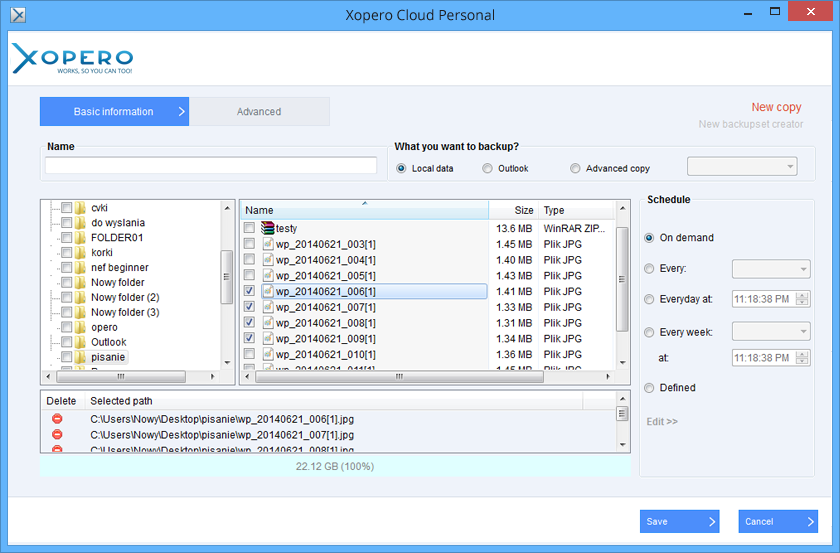Uncheck the wp_20140621_008[1] checkbox
This screenshot has height=553, width=840.
[249, 323]
